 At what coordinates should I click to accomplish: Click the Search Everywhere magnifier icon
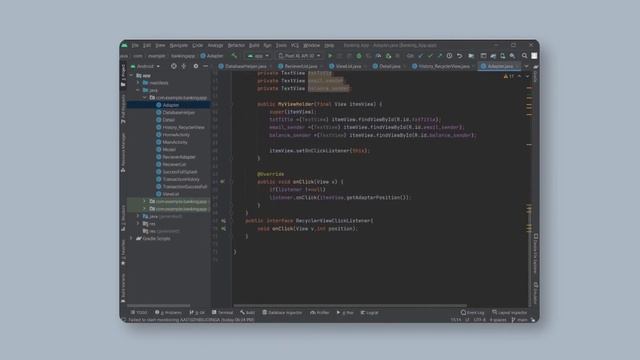click(x=524, y=56)
